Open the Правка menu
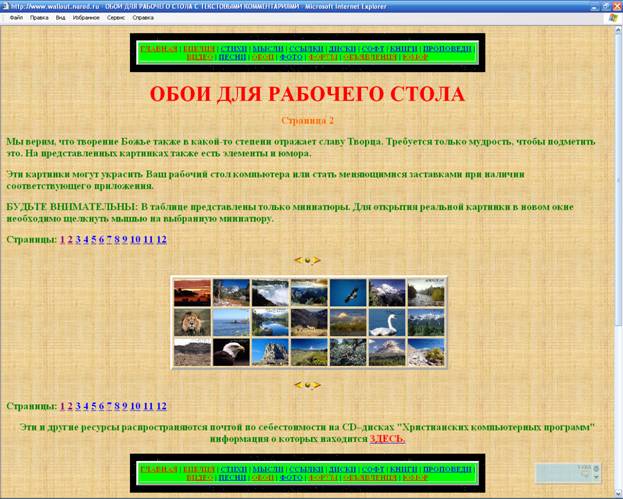The width and height of the screenshot is (623, 499). coord(39,18)
